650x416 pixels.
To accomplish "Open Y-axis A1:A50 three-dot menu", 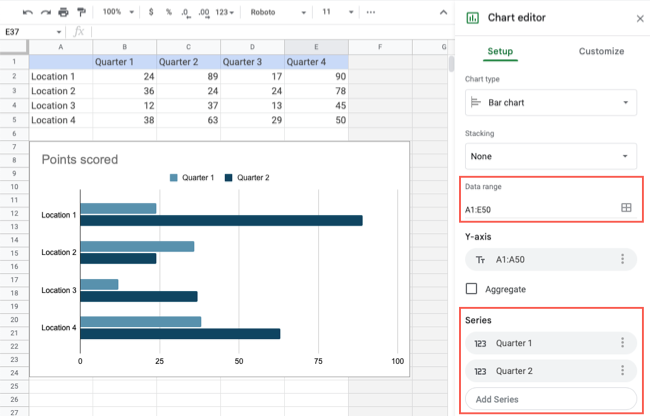I will 622,259.
